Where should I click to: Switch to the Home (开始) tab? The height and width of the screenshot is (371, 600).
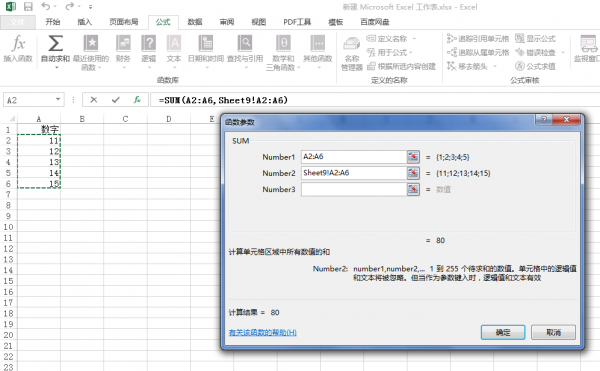pyautogui.click(x=53, y=22)
